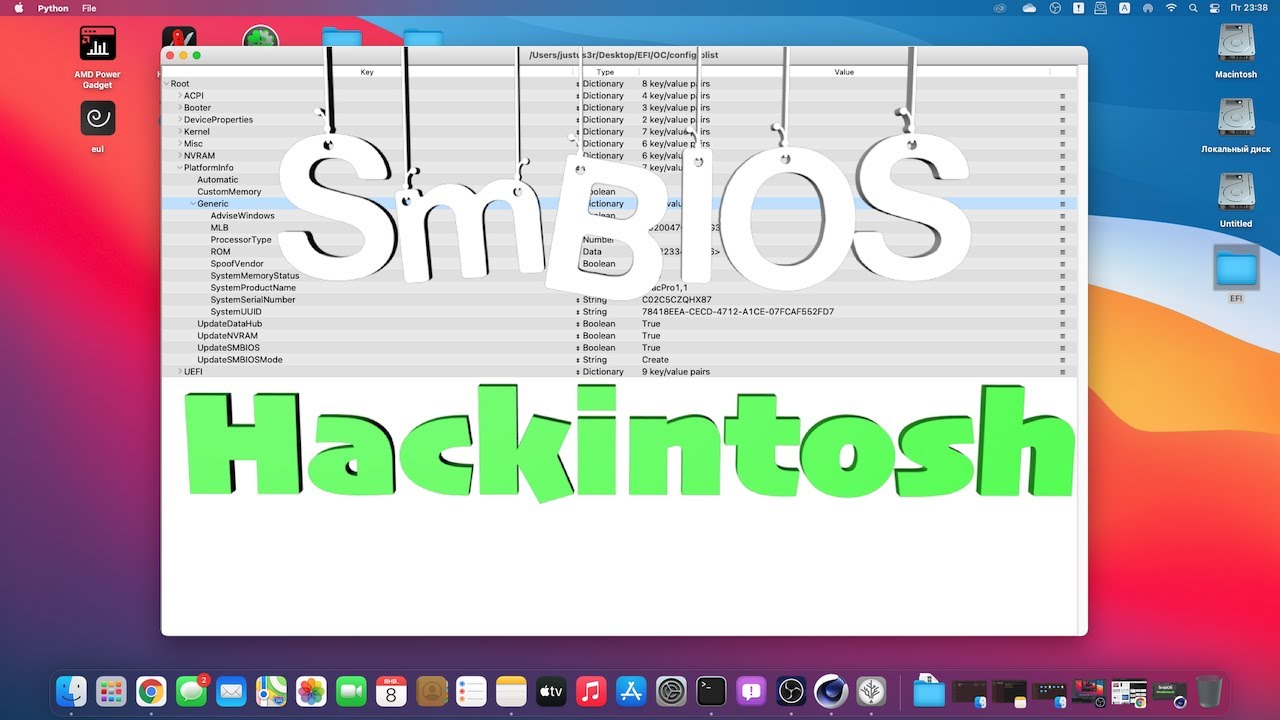Select the SystemSerialNumber value C02C5CZQHX87
The height and width of the screenshot is (720, 1280).
pos(677,300)
